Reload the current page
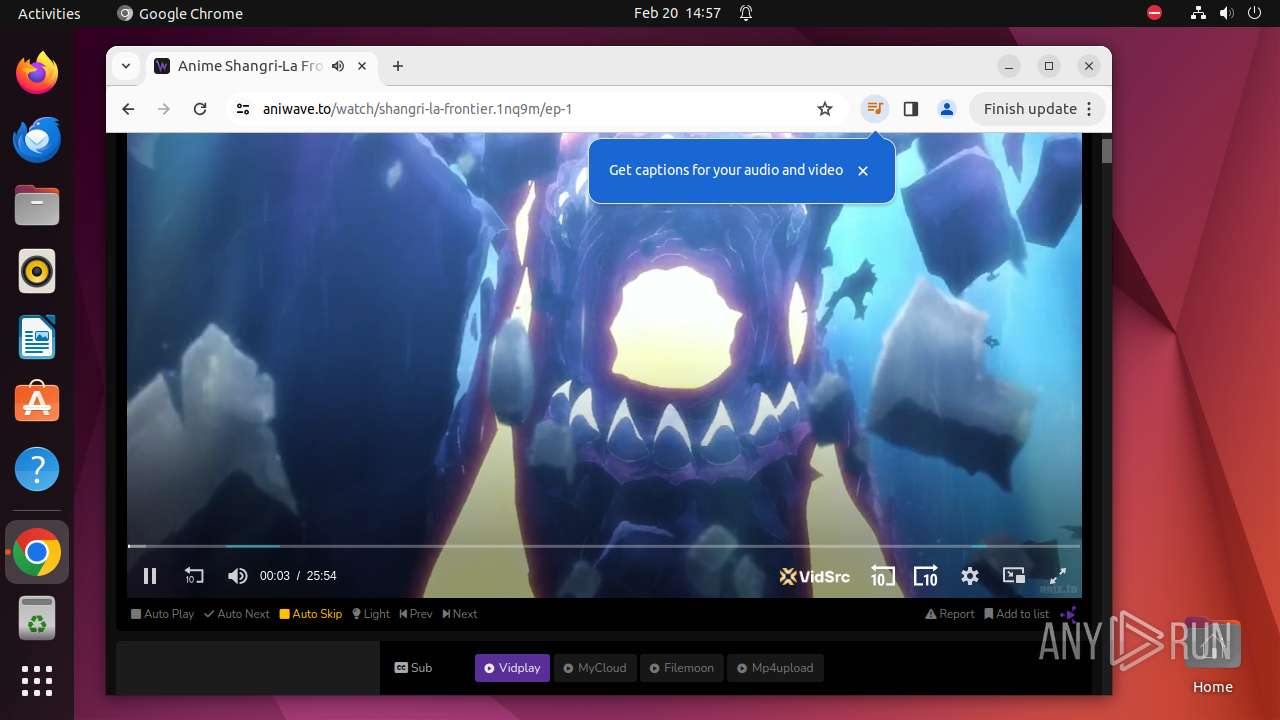This screenshot has height=720, width=1280. [x=200, y=109]
